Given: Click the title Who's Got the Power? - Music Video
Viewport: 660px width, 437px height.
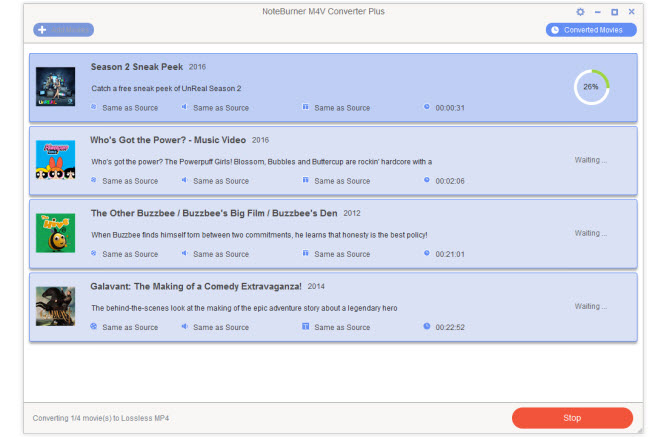Looking at the screenshot, I should [x=168, y=140].
